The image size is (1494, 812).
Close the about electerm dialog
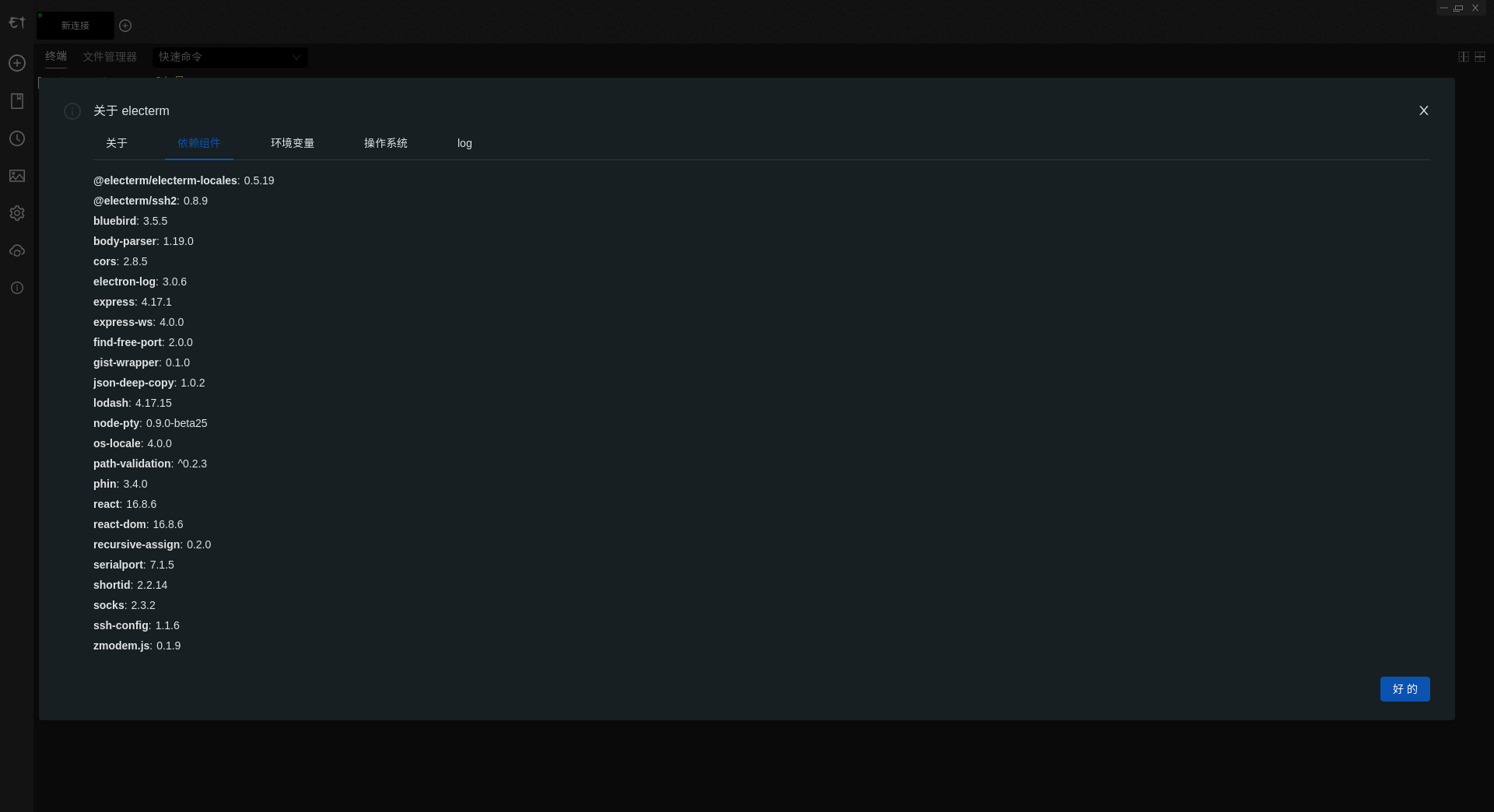point(1424,110)
